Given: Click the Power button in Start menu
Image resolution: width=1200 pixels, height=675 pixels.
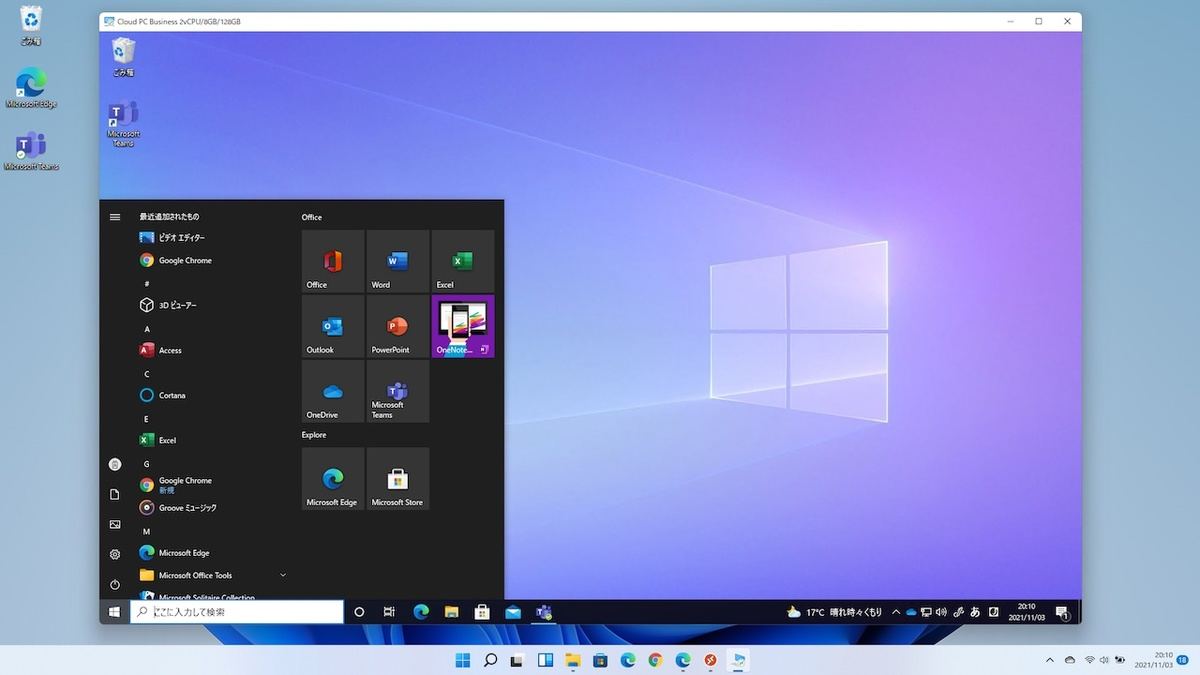Looking at the screenshot, I should click(115, 584).
